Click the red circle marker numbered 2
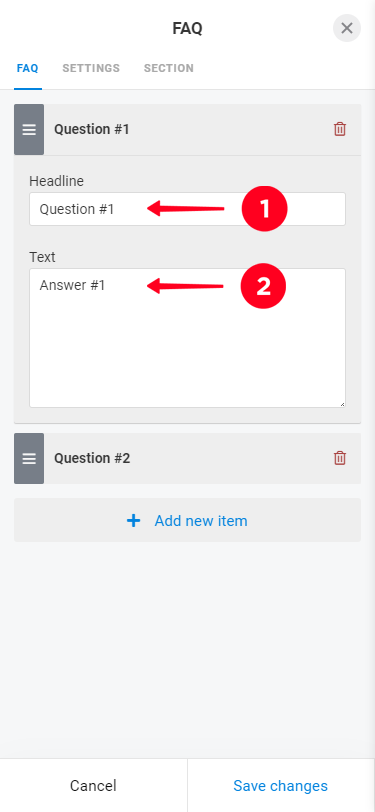The height and width of the screenshot is (812, 375). click(x=264, y=286)
